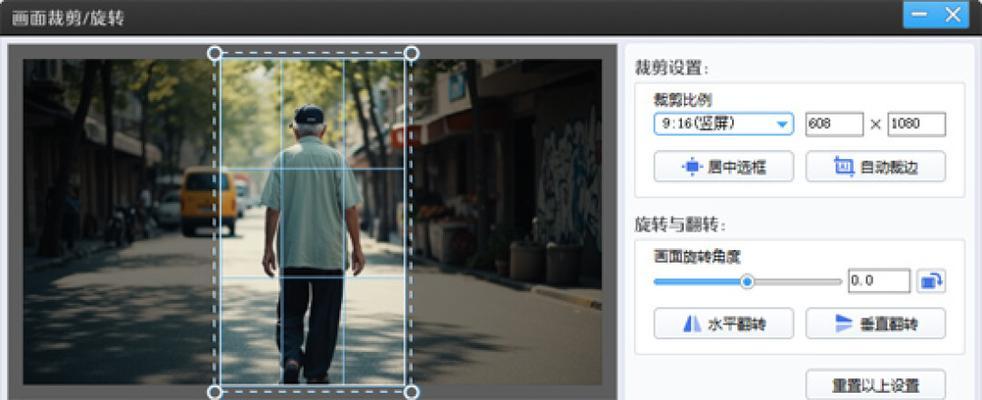Click the 居中选框 center selection button
Image resolution: width=982 pixels, height=400 pixels.
click(723, 167)
